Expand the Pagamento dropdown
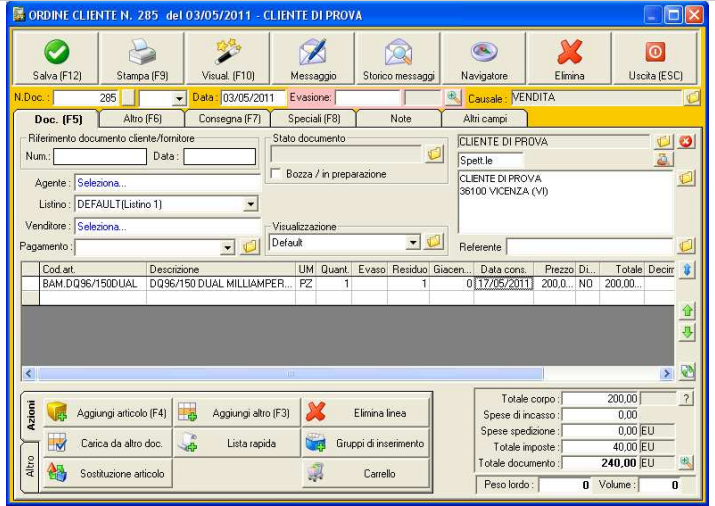This screenshot has height=506, width=715. [227, 247]
